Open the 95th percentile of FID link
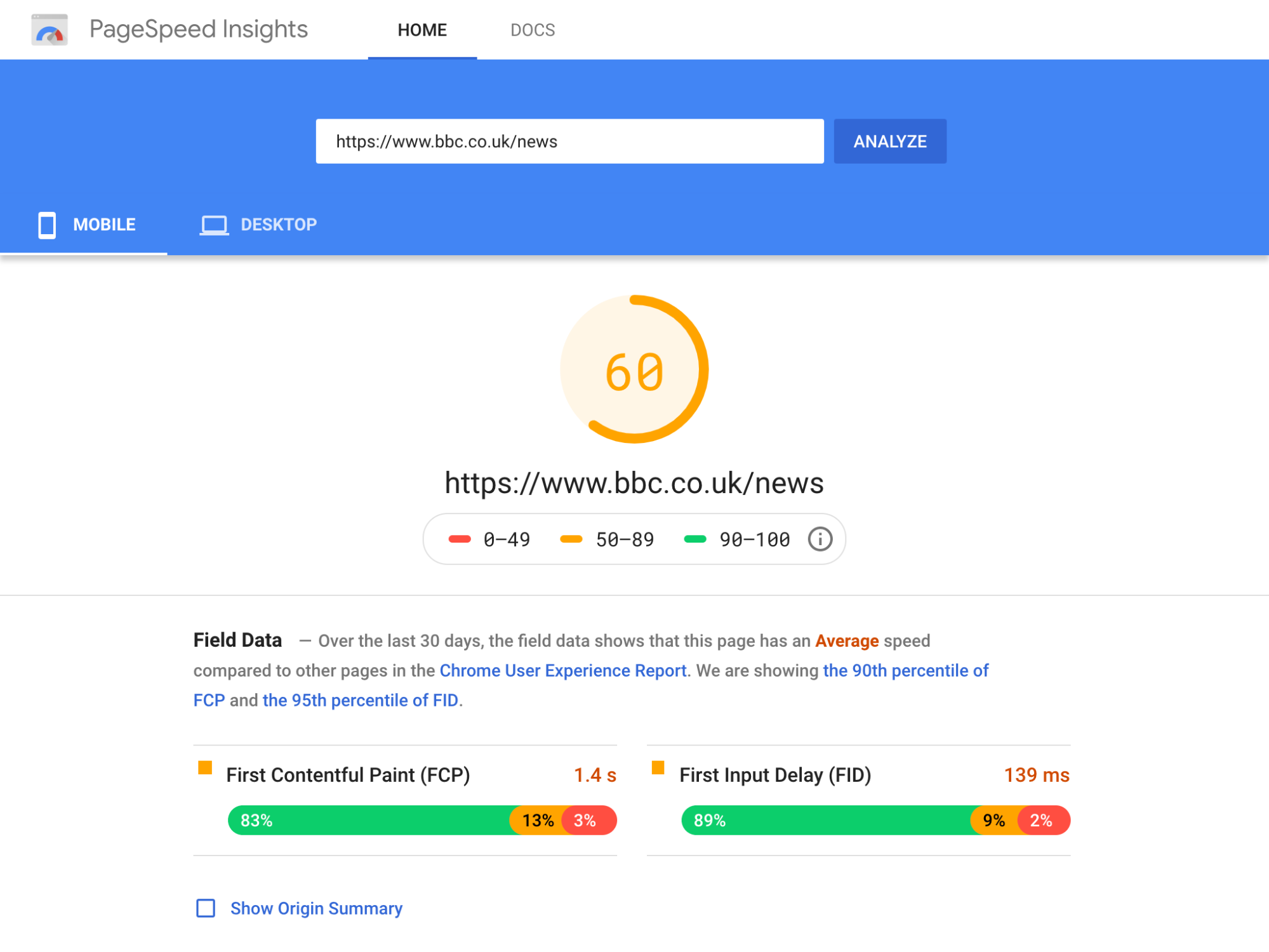 pos(361,700)
